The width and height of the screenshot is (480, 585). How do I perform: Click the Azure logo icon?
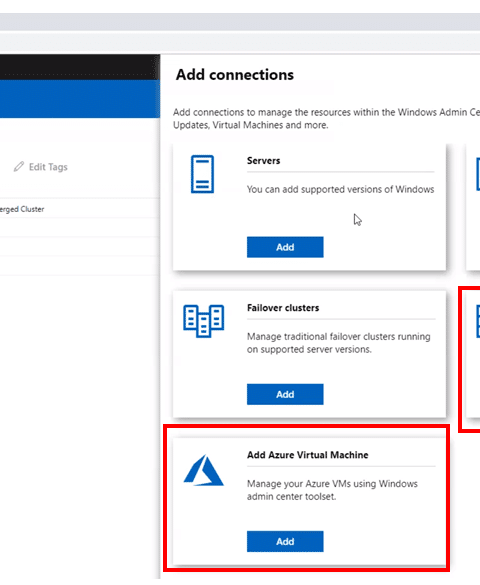tap(203, 470)
